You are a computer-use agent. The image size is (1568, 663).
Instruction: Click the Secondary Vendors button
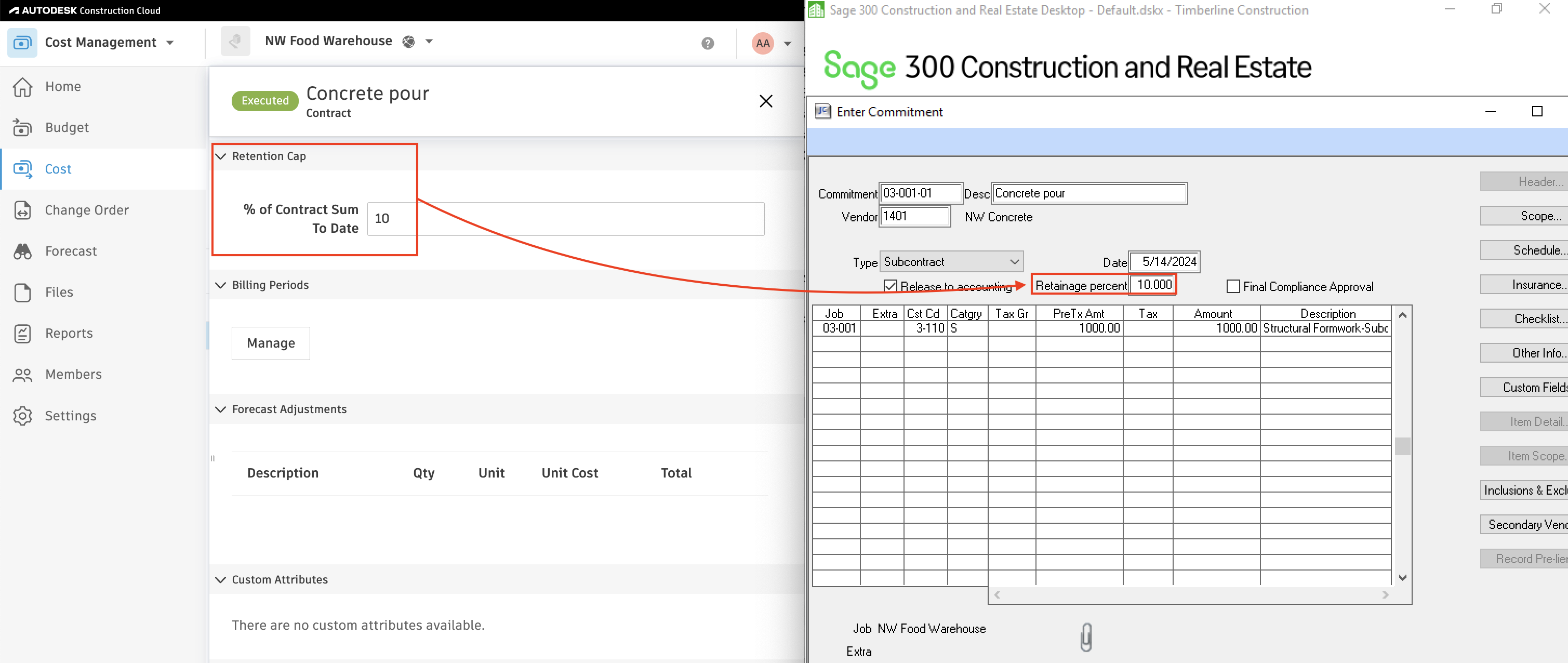coord(1524,525)
